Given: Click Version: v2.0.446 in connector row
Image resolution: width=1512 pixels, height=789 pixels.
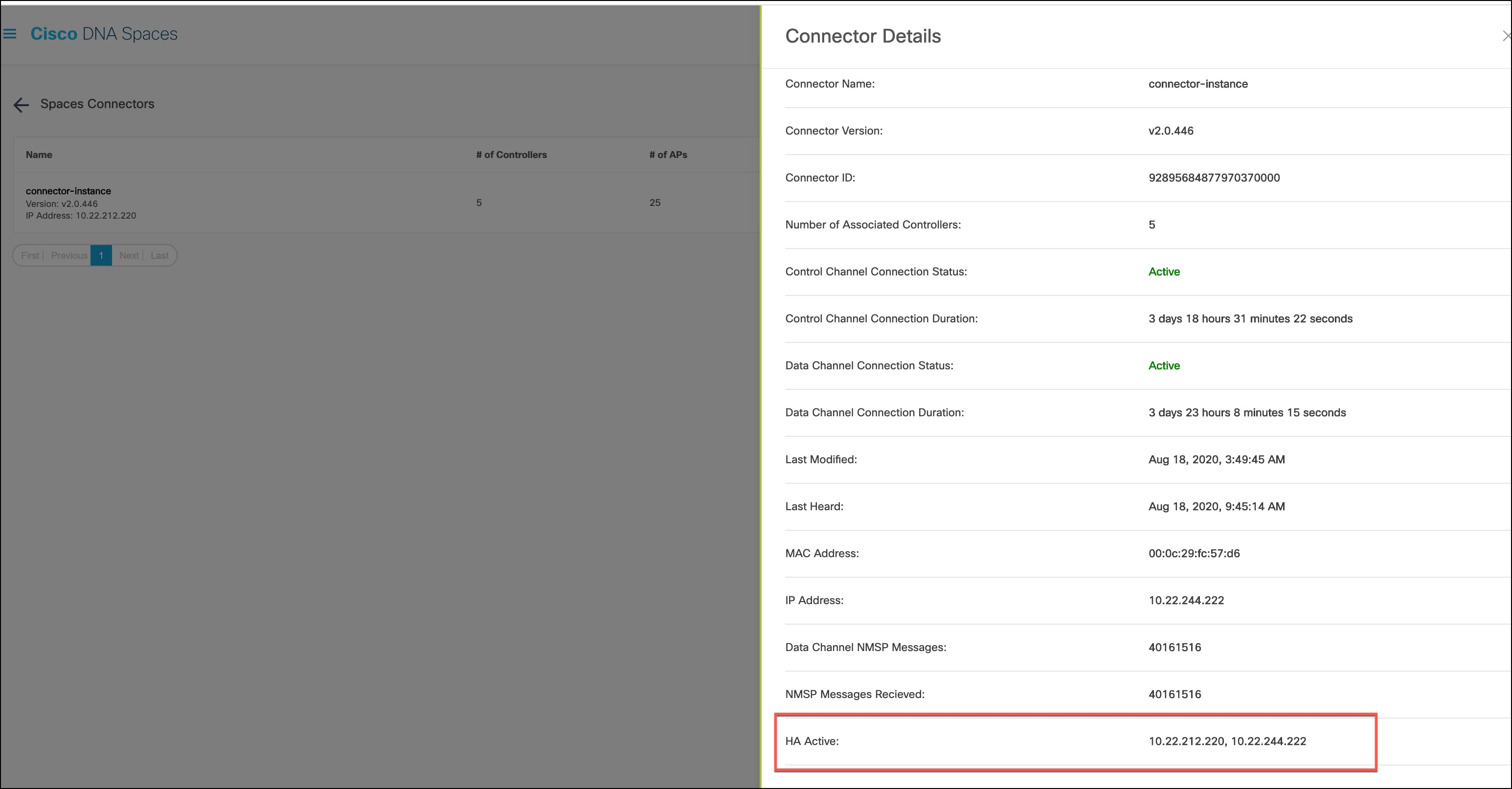Looking at the screenshot, I should pyautogui.click(x=62, y=203).
